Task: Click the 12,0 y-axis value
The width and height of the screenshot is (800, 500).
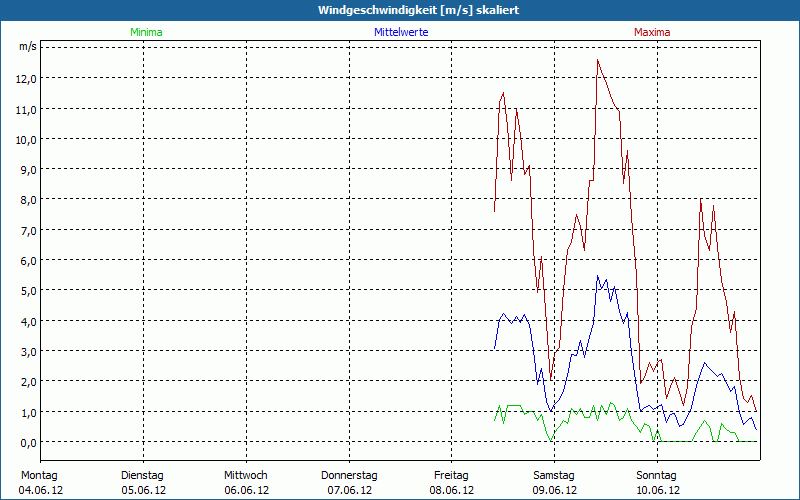Action: point(28,79)
